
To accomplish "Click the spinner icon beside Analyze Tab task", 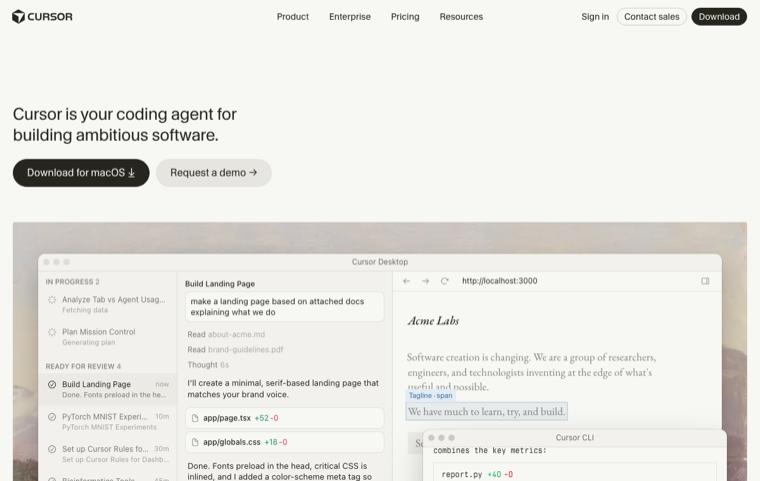I will (52, 300).
